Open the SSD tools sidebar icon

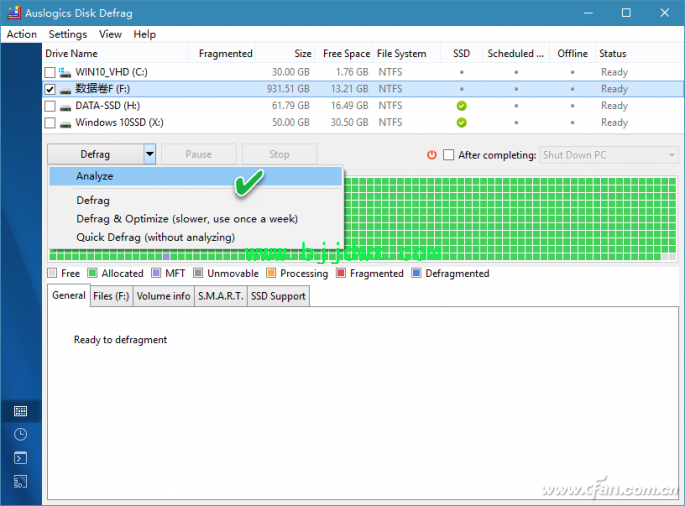pyautogui.click(x=21, y=482)
